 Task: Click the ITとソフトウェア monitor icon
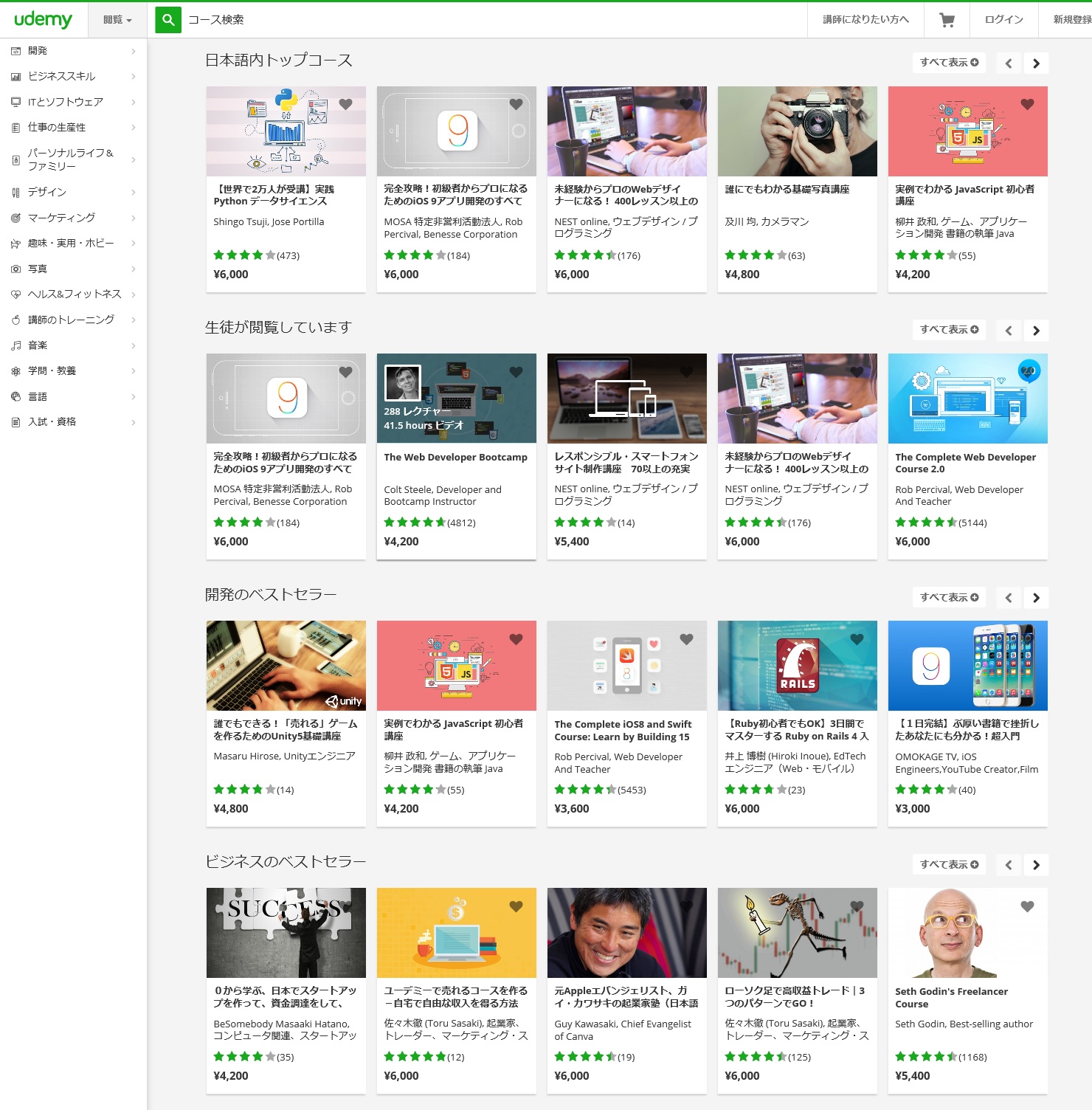(15, 102)
